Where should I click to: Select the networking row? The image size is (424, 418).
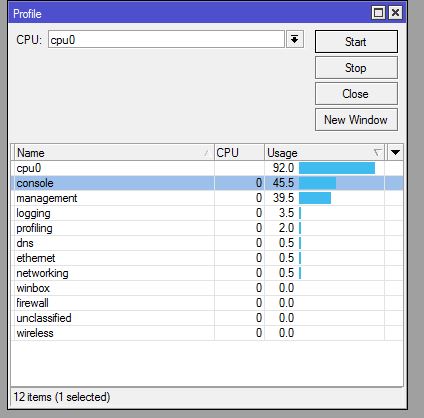207,273
